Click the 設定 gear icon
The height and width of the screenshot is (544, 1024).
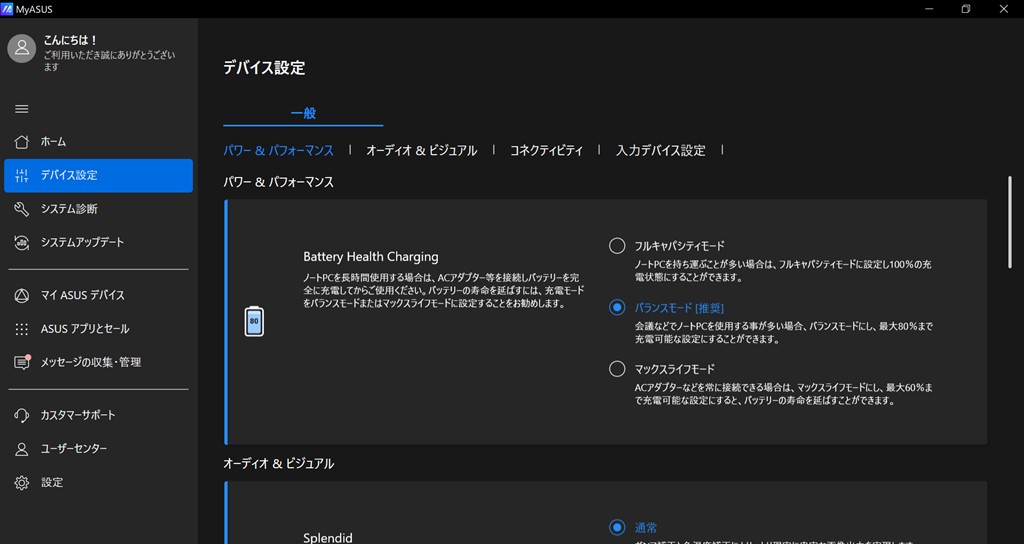(x=22, y=483)
